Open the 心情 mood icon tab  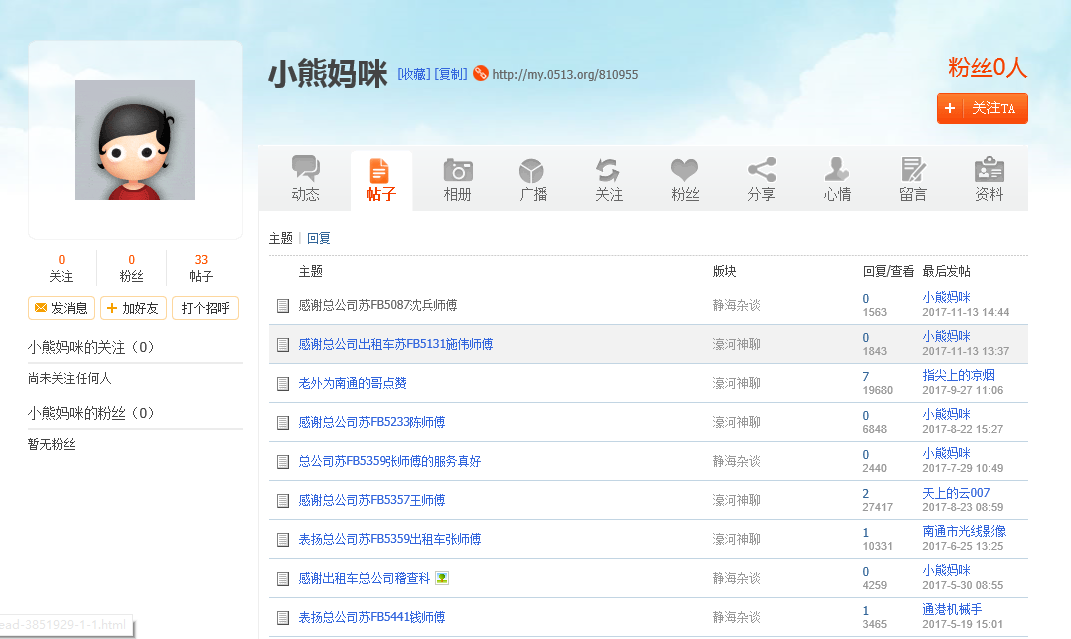[x=837, y=170]
